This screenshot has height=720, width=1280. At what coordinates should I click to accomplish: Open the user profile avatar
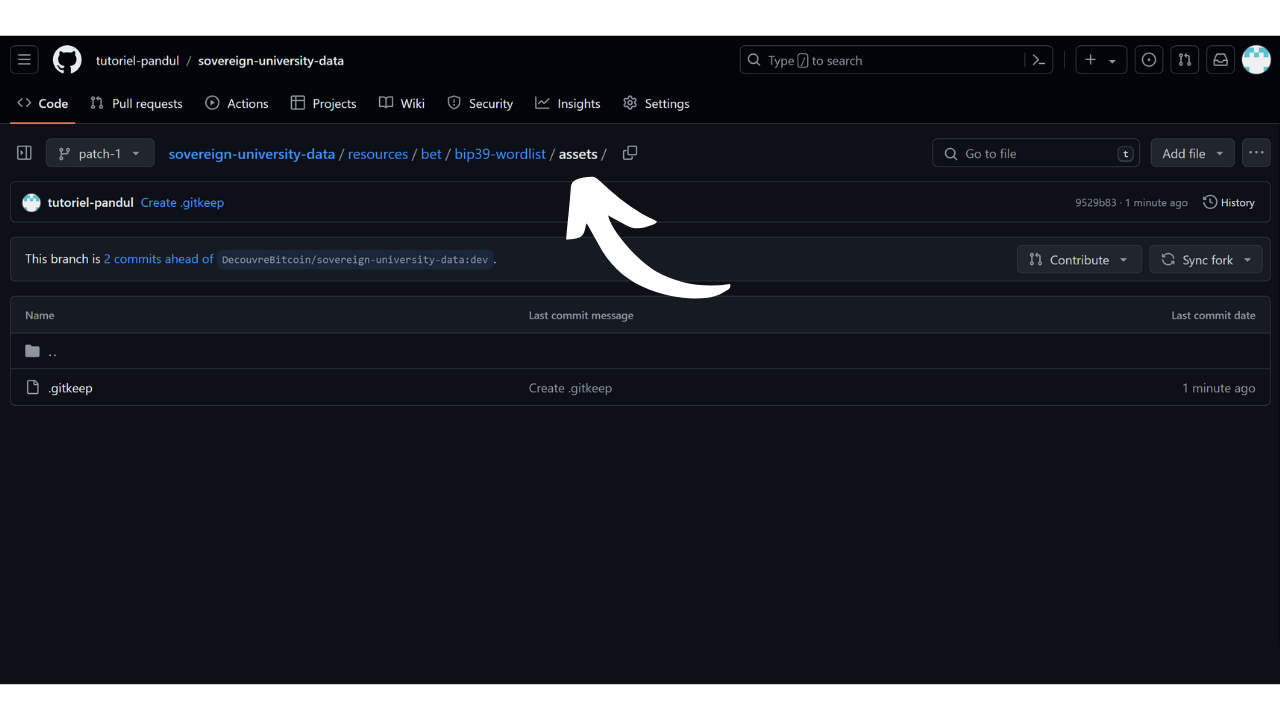(1256, 60)
